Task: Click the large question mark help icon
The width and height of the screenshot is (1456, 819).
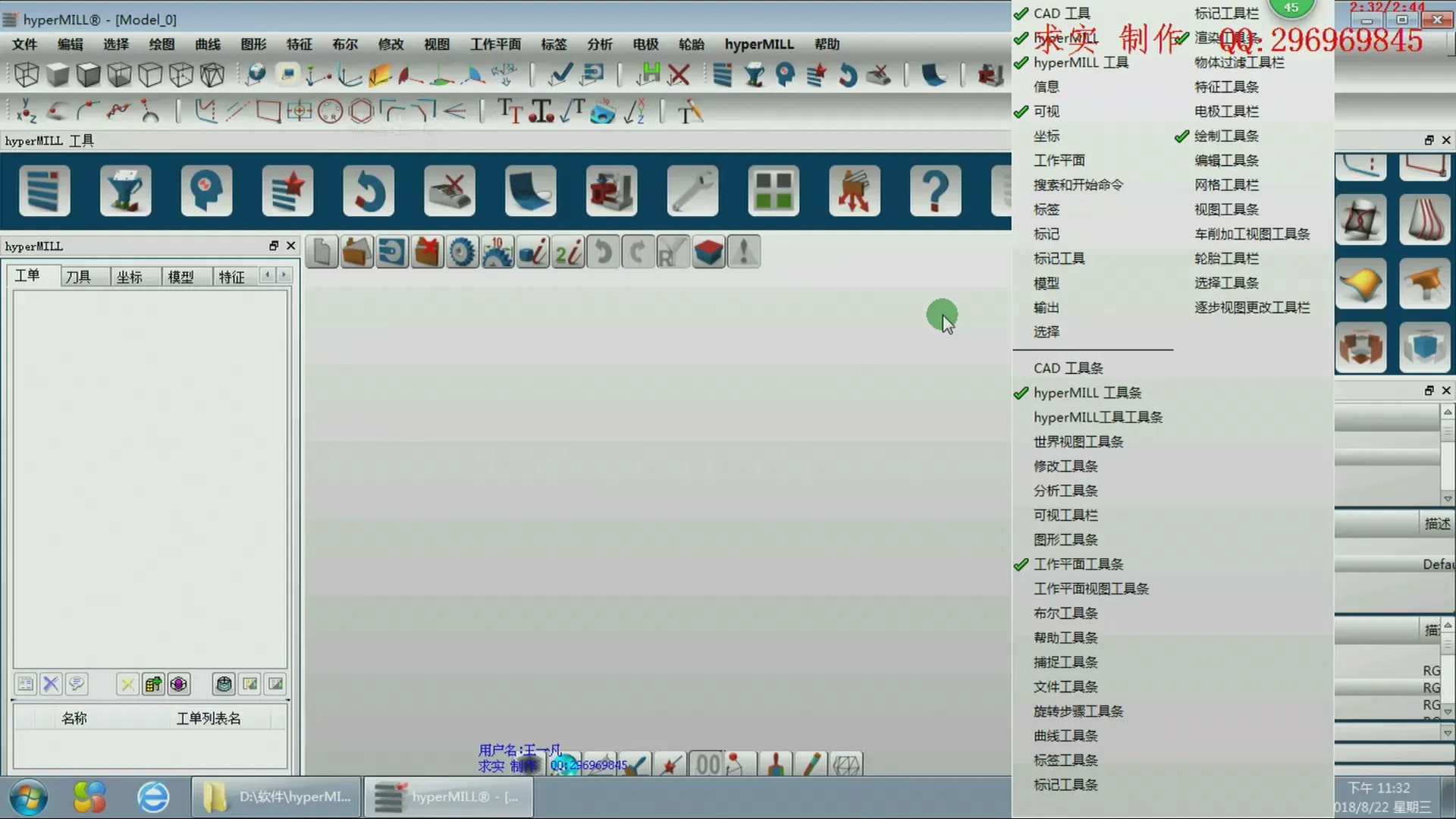Action: (935, 191)
